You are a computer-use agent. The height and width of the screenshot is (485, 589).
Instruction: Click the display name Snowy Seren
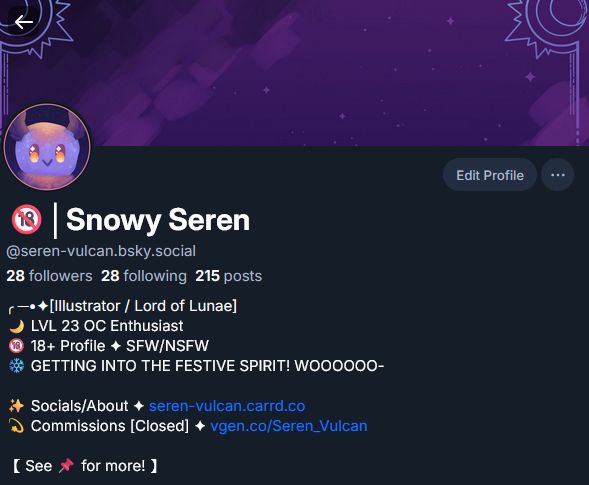[158, 220]
